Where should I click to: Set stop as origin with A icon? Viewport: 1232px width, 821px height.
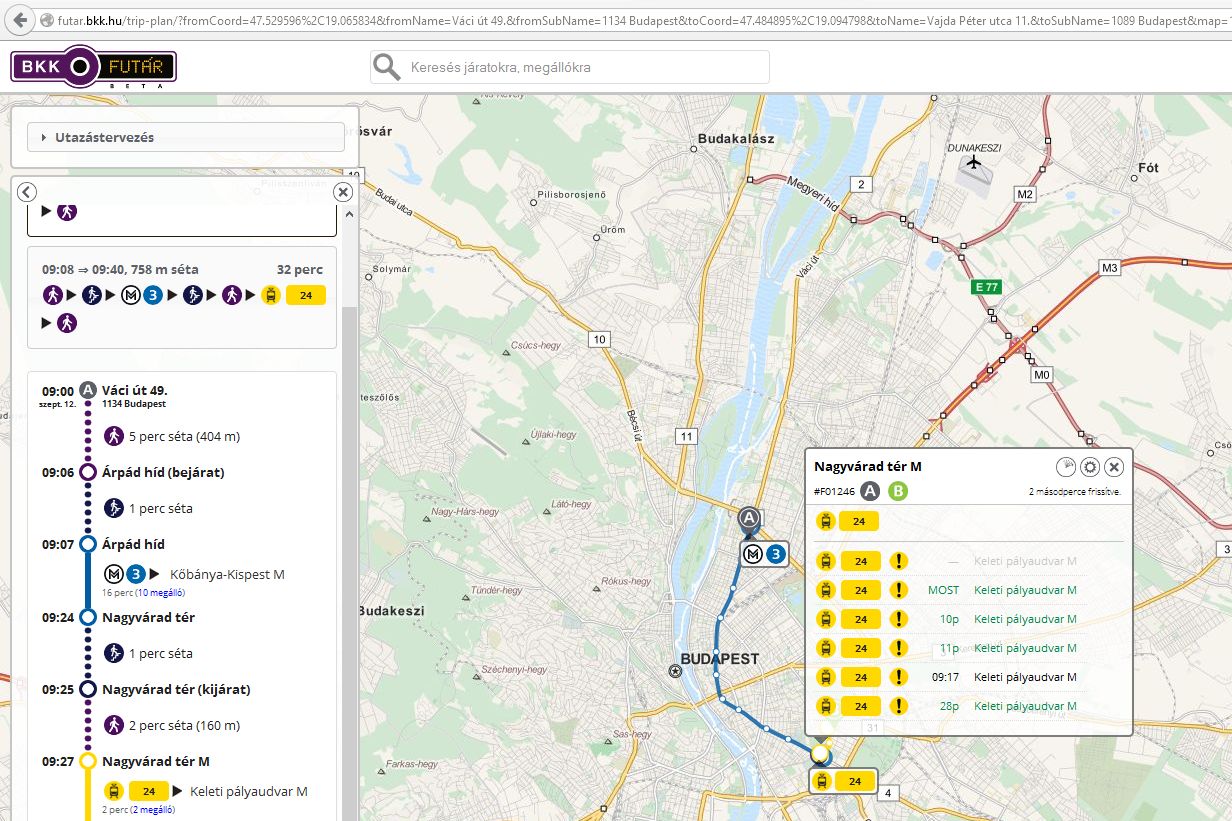click(x=871, y=491)
